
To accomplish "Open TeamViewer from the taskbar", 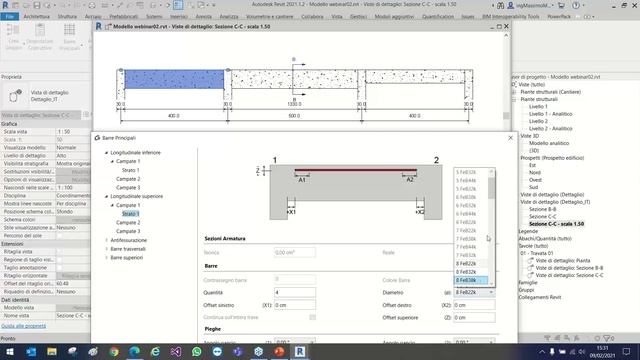I will (217, 352).
